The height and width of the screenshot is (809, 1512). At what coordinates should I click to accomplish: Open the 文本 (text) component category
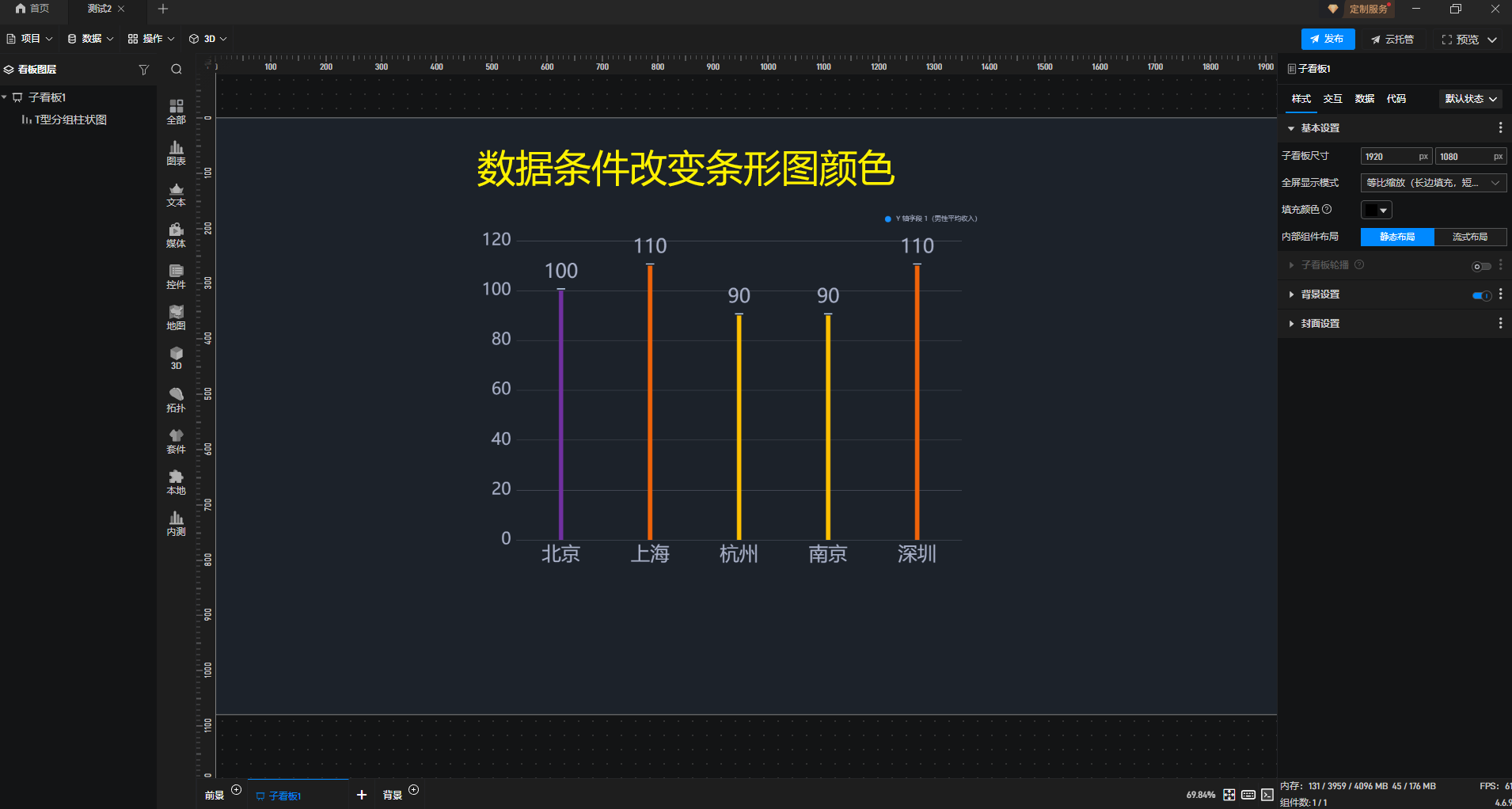175,194
